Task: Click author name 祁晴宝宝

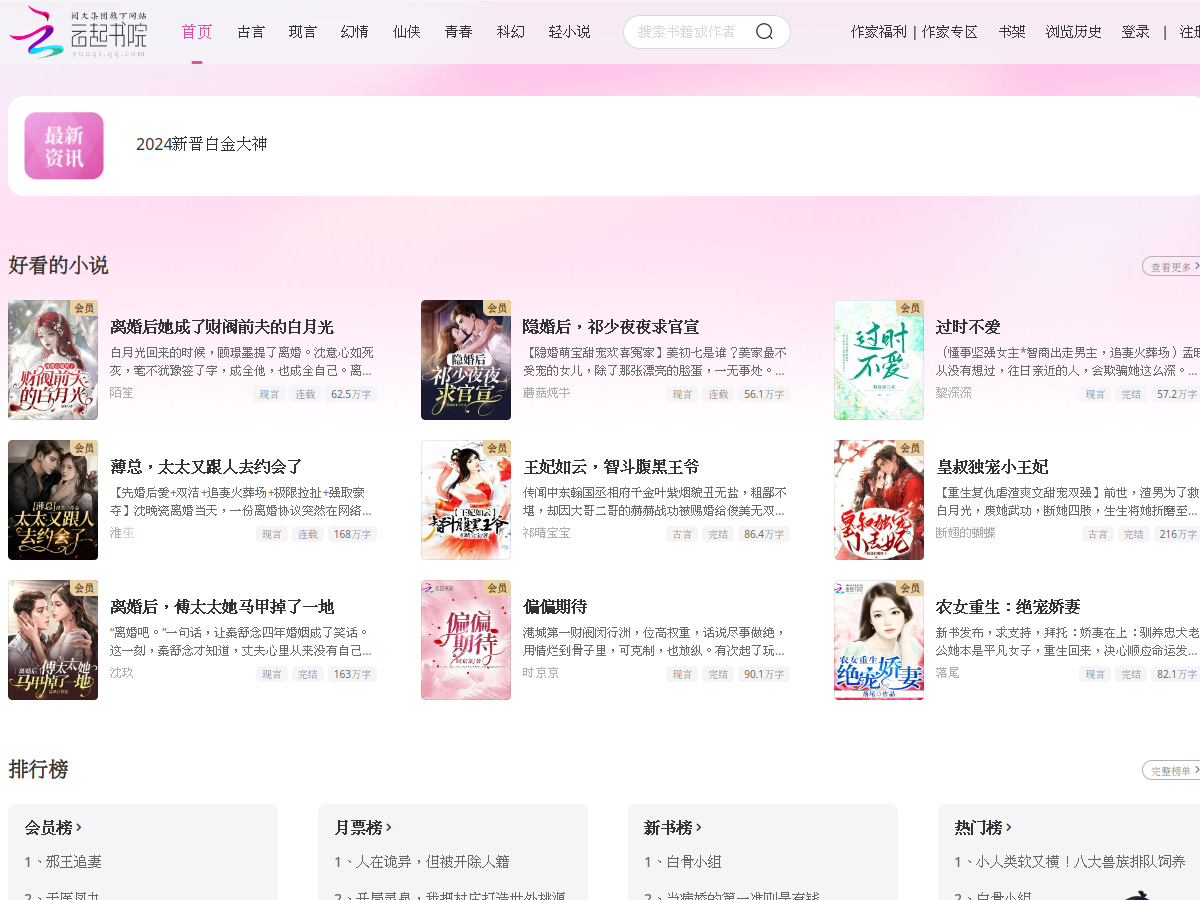Action: click(547, 533)
